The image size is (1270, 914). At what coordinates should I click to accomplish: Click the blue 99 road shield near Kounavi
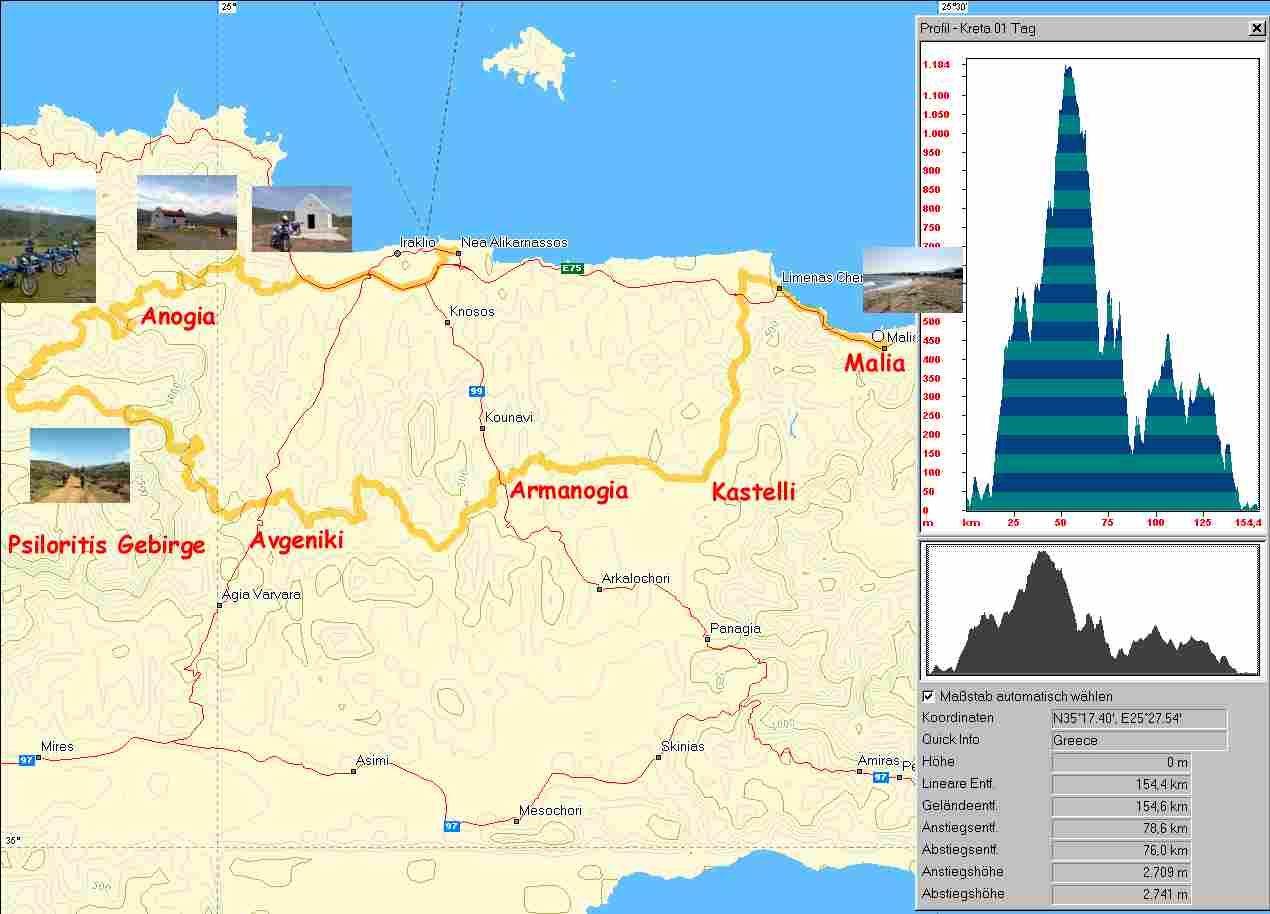478,391
